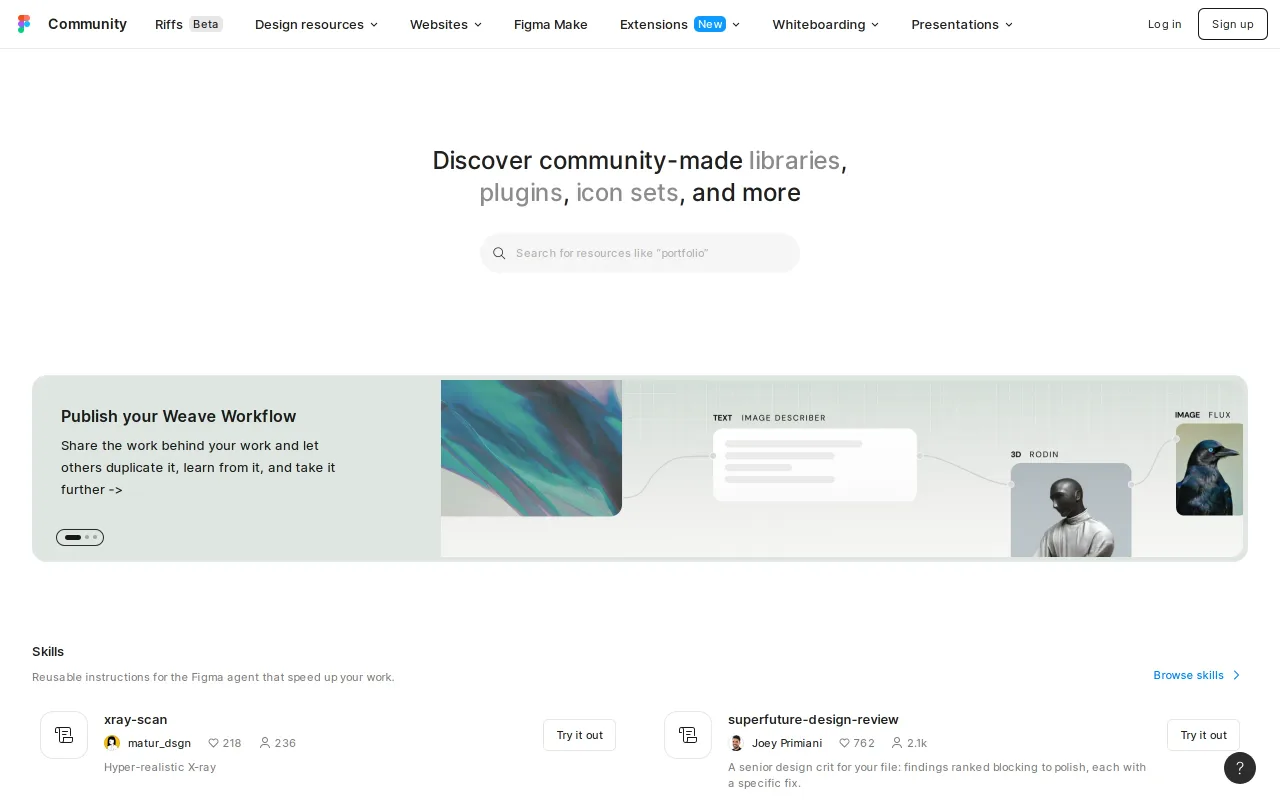
Task: Open the superfuture-design-review skill title
Action: tap(813, 719)
